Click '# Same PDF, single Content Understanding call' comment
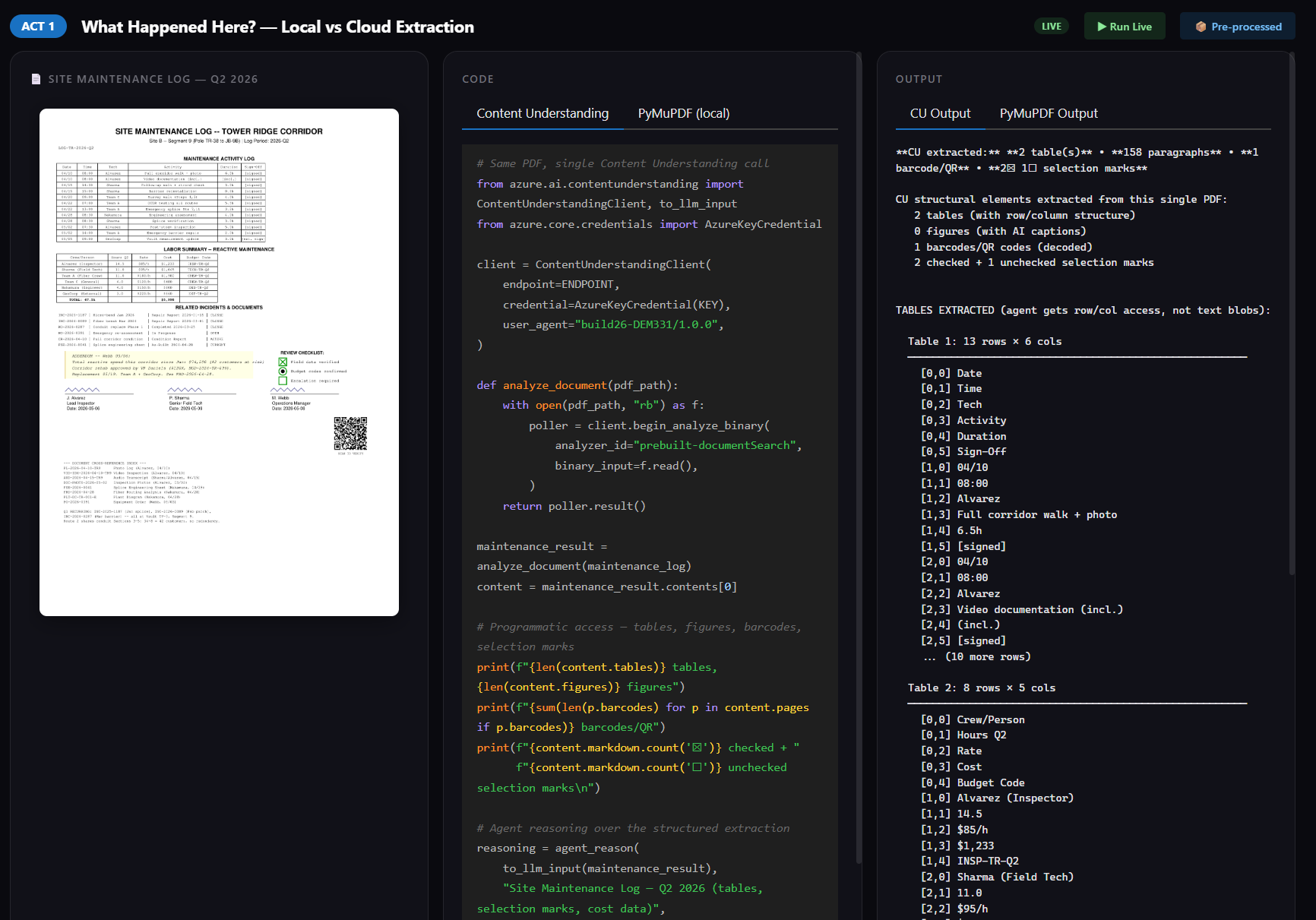Screen dimensions: 1316x920 622,163
